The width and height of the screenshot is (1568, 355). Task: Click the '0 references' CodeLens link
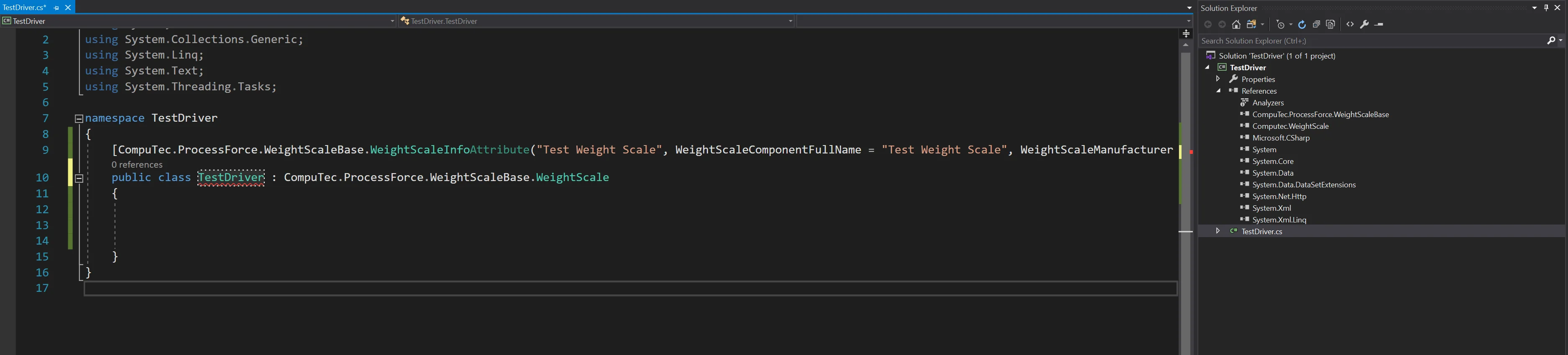point(137,164)
